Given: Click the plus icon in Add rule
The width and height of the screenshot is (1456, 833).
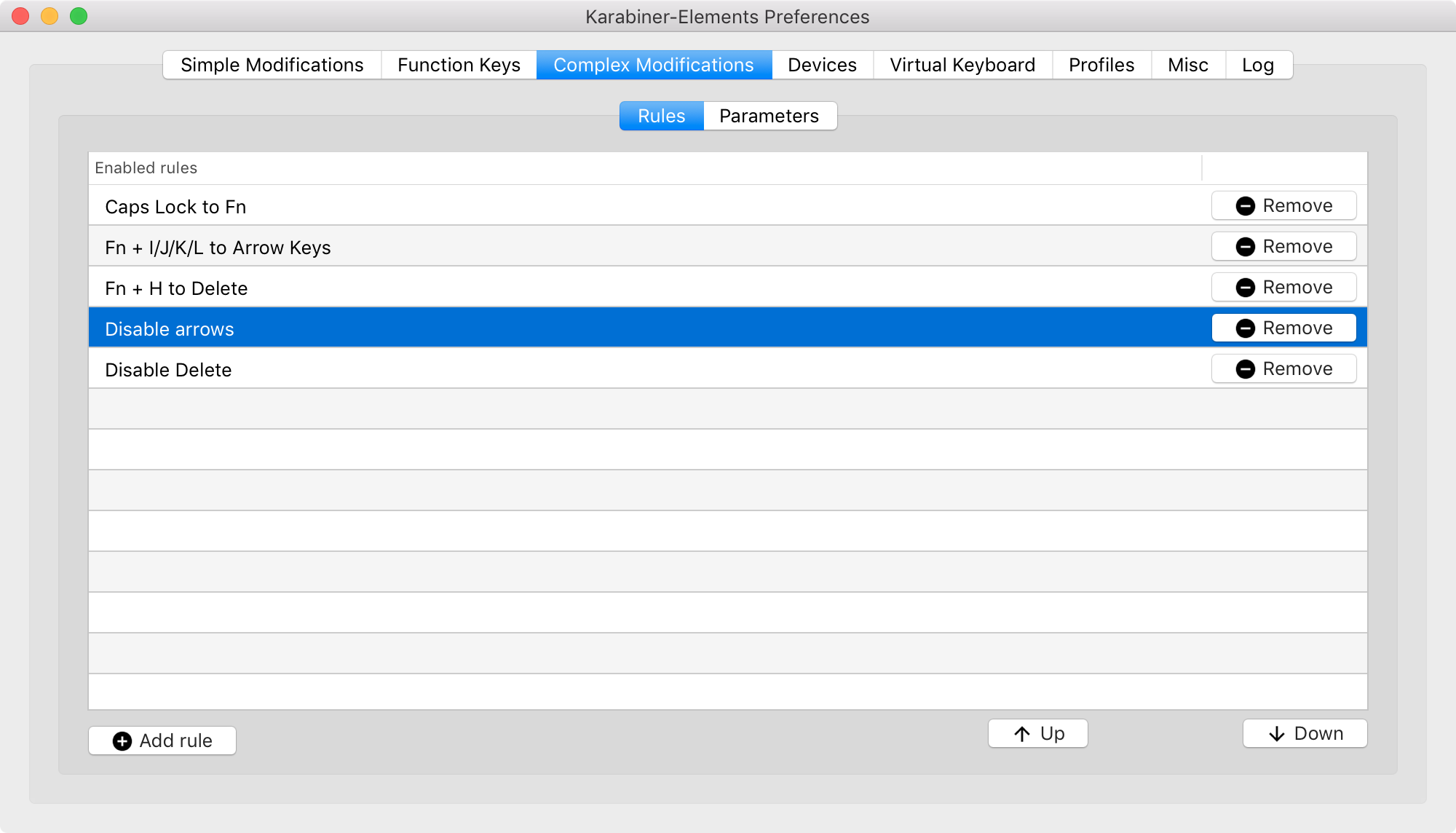Looking at the screenshot, I should pos(122,741).
